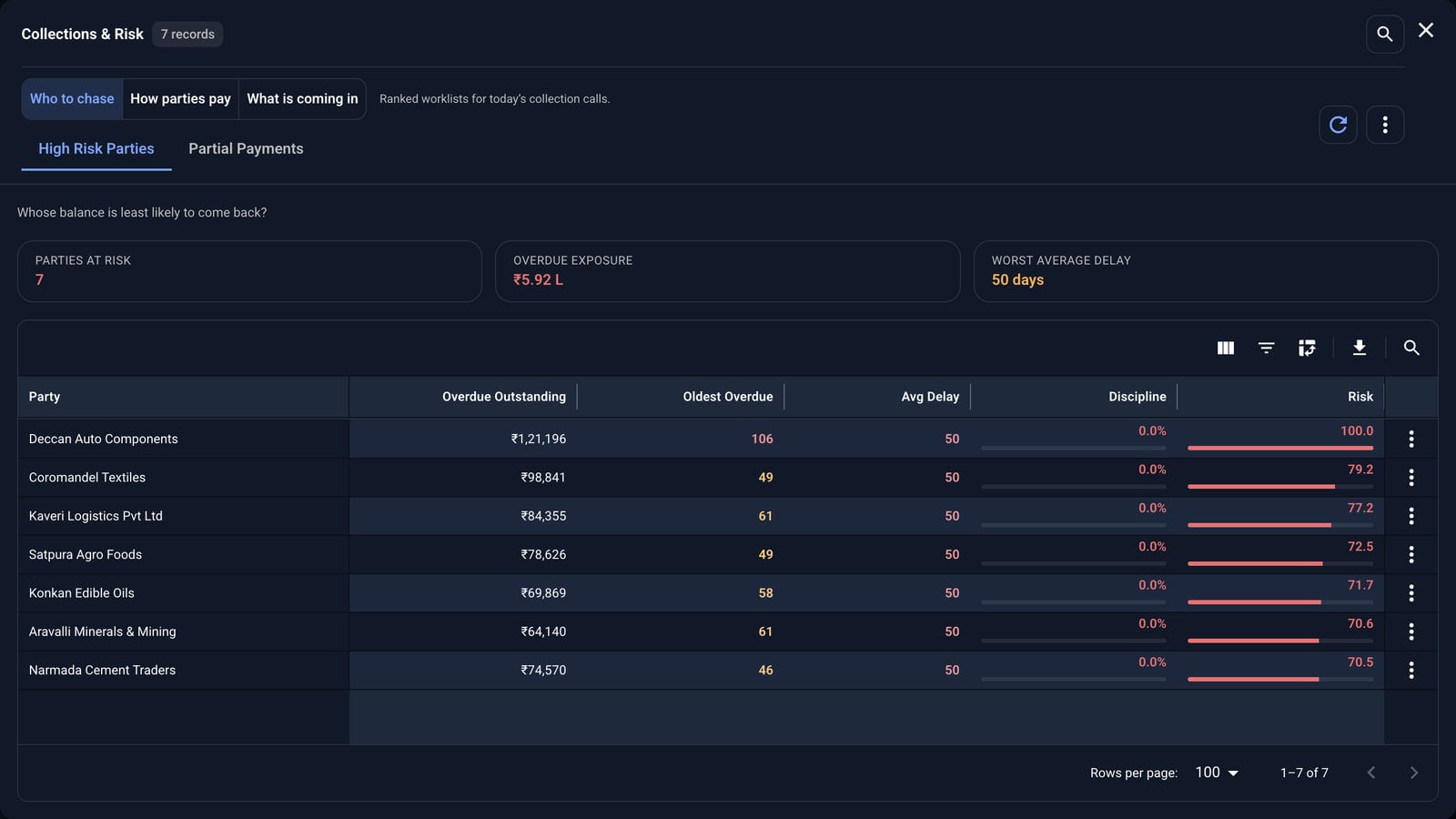This screenshot has height=819, width=1456.
Task: Open the table filter icon
Action: [1266, 348]
